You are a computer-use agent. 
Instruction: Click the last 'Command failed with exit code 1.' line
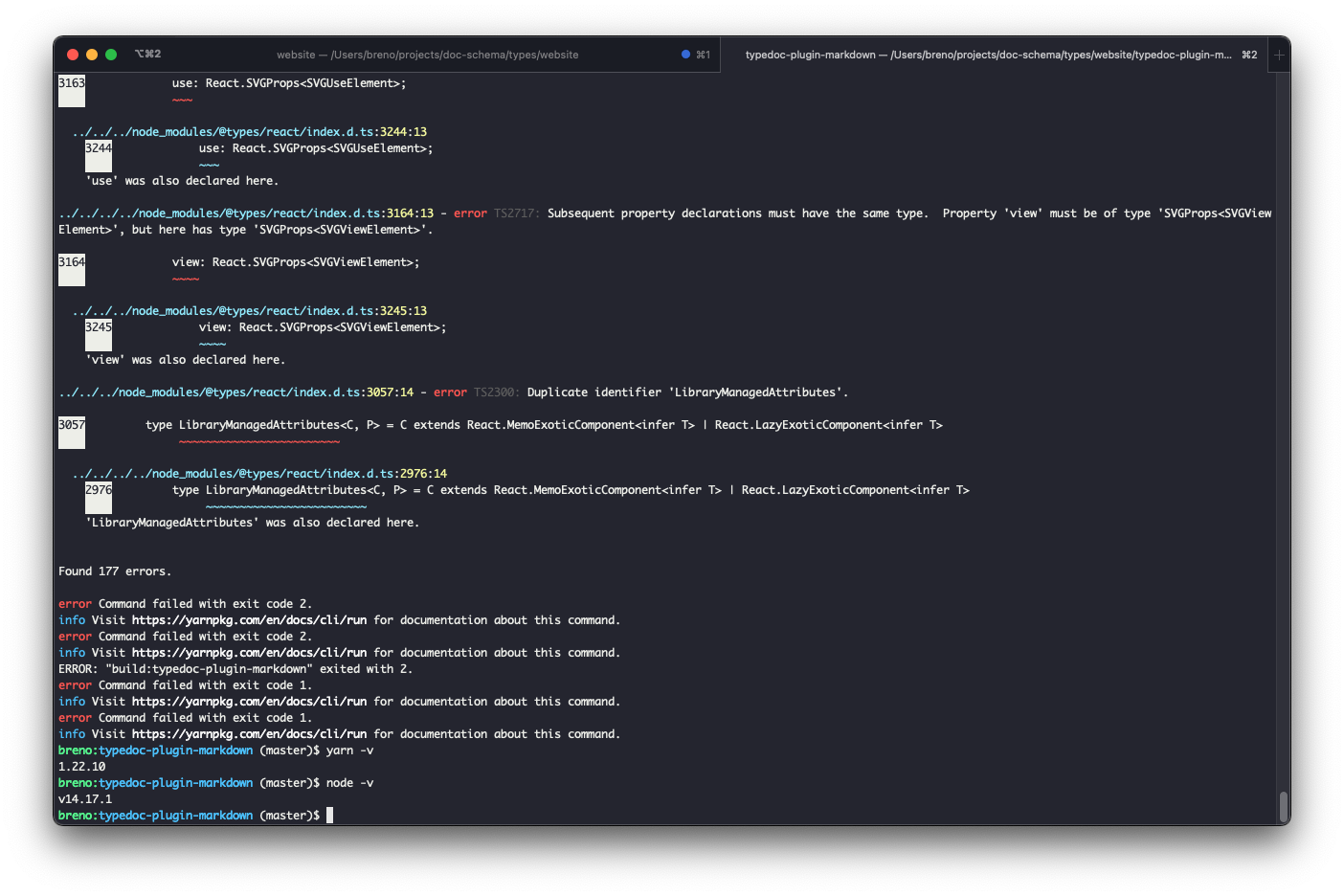(185, 718)
